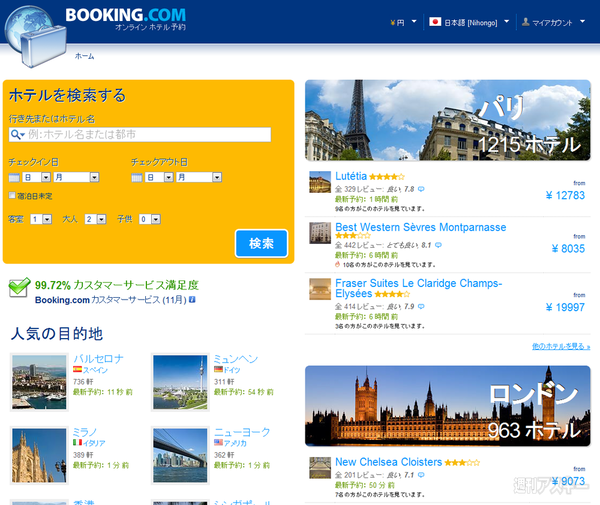Click review bubble icon for Best Western Sèvres
600x505 pixels.
(438, 245)
